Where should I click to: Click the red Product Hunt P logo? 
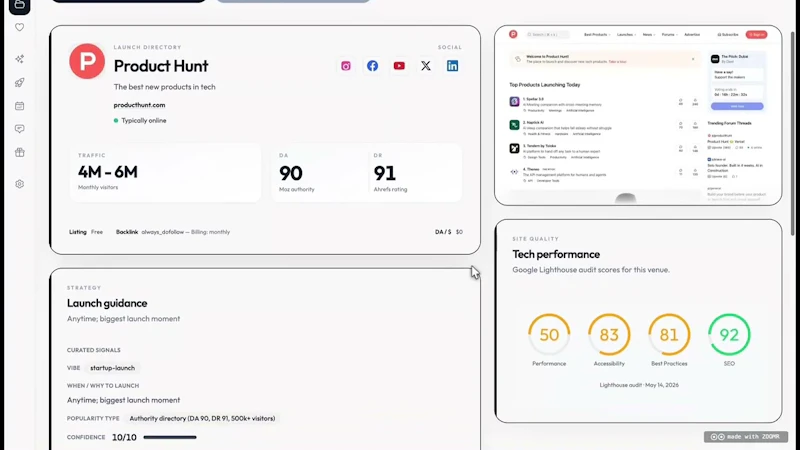tap(87, 61)
